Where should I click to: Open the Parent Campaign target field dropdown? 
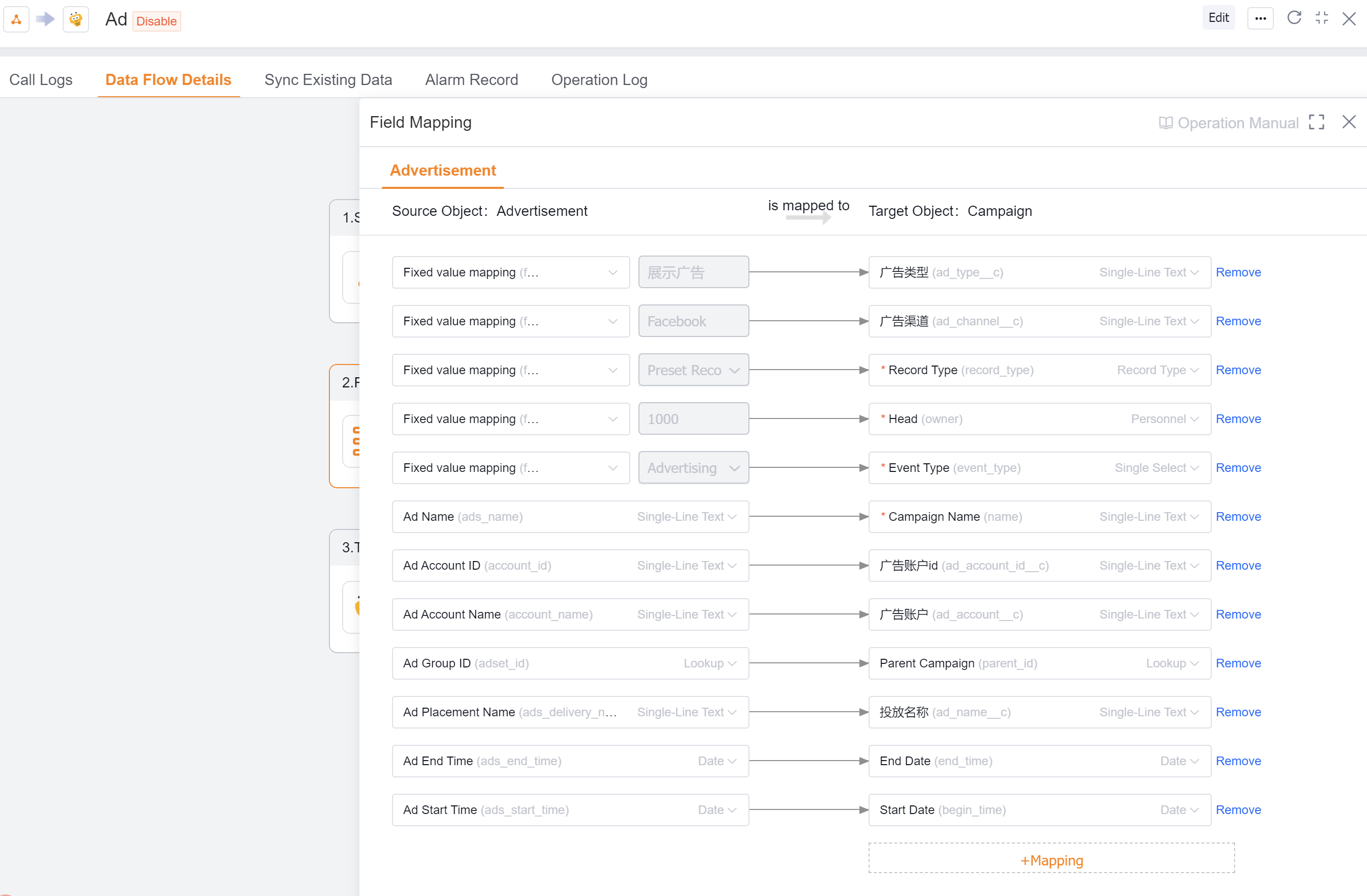point(1039,663)
